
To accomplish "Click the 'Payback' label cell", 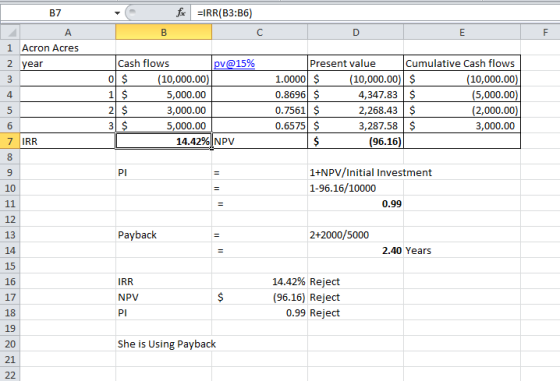I will 164,235.
